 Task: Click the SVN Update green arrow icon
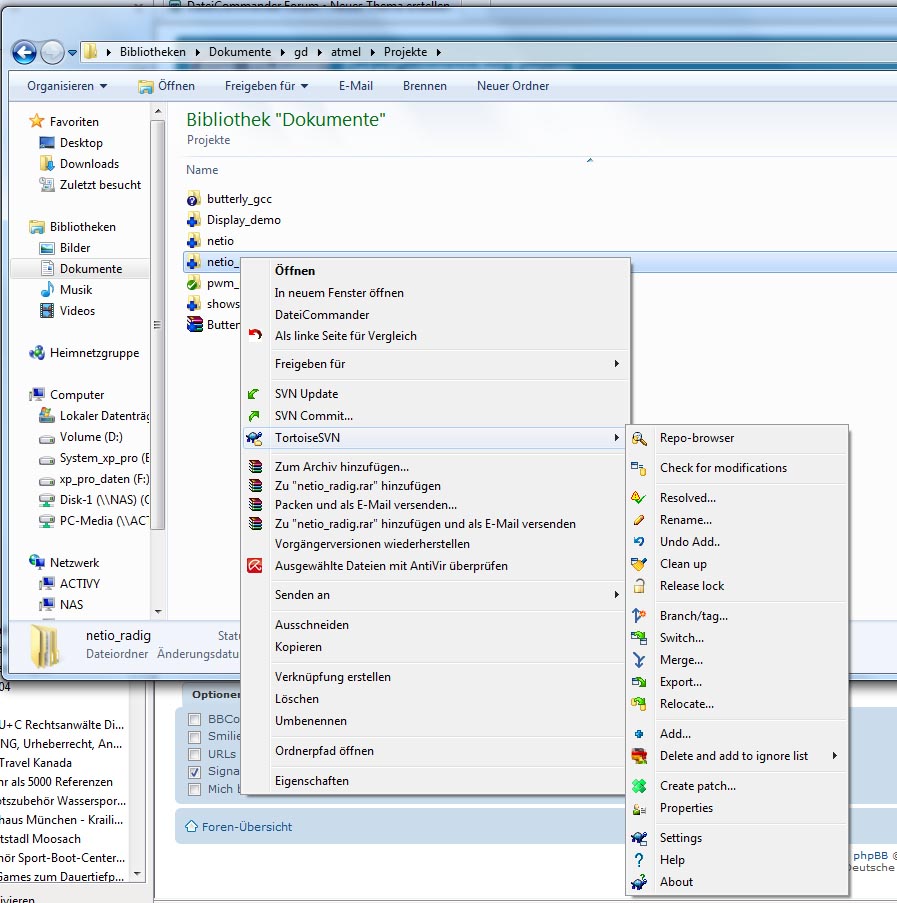pyautogui.click(x=254, y=394)
